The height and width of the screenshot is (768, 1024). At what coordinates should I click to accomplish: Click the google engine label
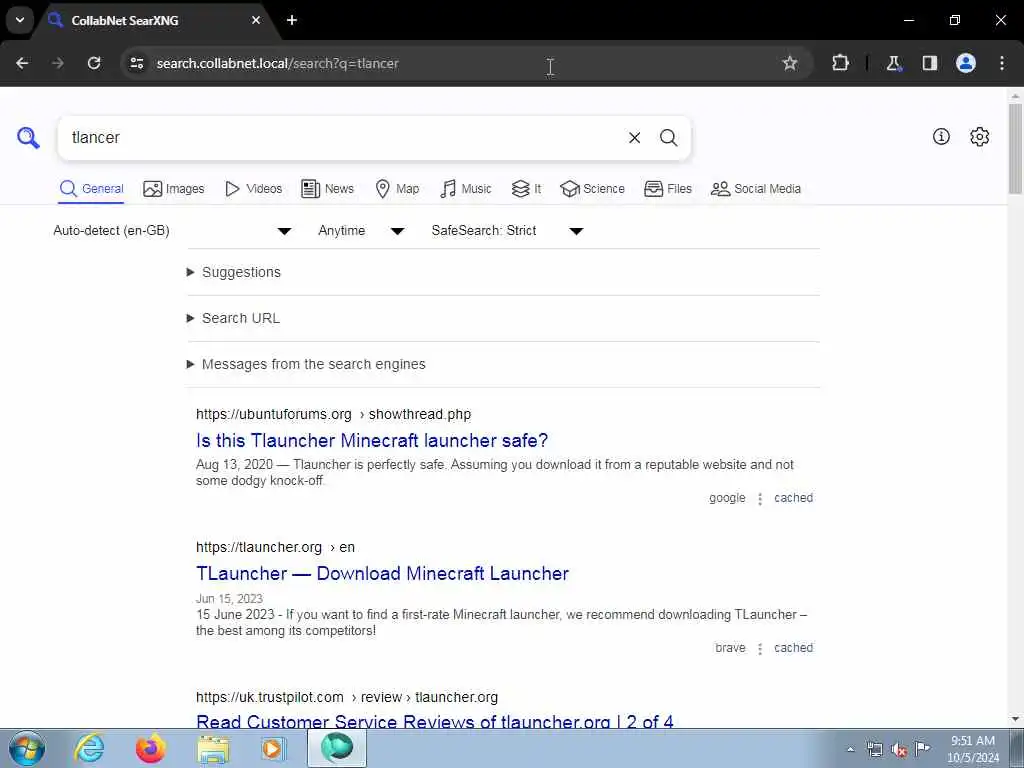(727, 498)
